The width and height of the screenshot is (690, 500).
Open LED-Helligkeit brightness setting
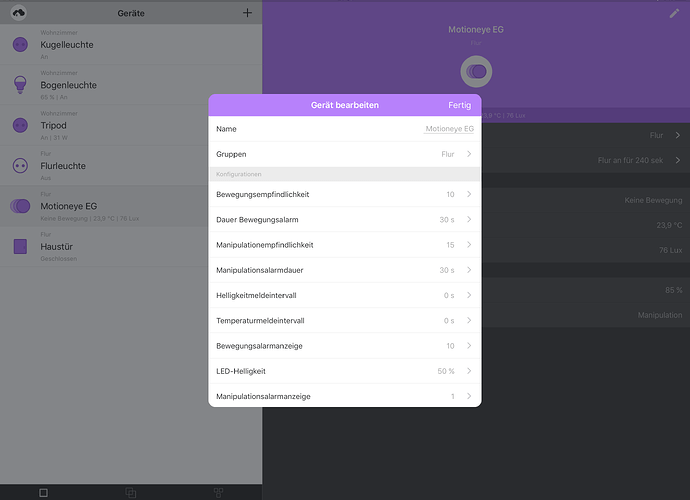(344, 371)
